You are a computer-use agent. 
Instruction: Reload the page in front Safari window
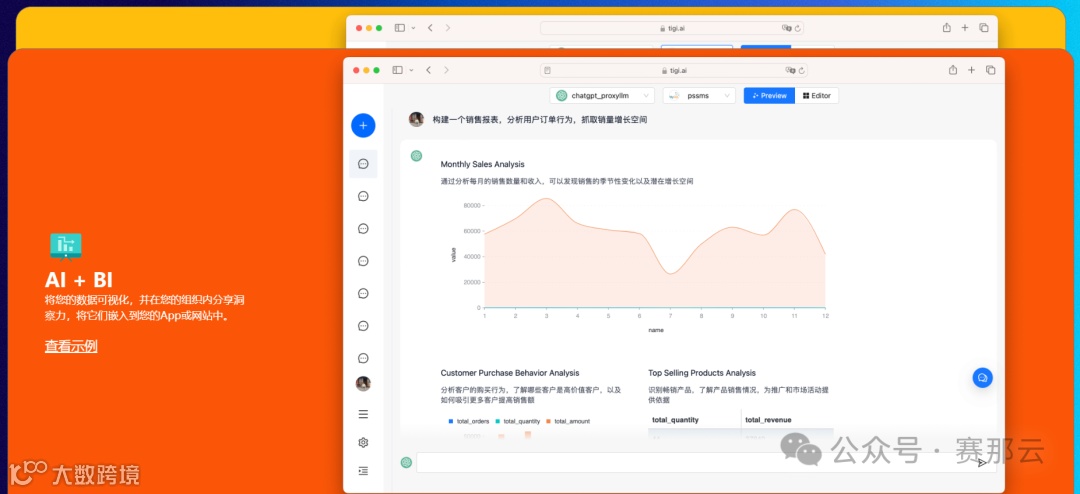tap(802, 70)
